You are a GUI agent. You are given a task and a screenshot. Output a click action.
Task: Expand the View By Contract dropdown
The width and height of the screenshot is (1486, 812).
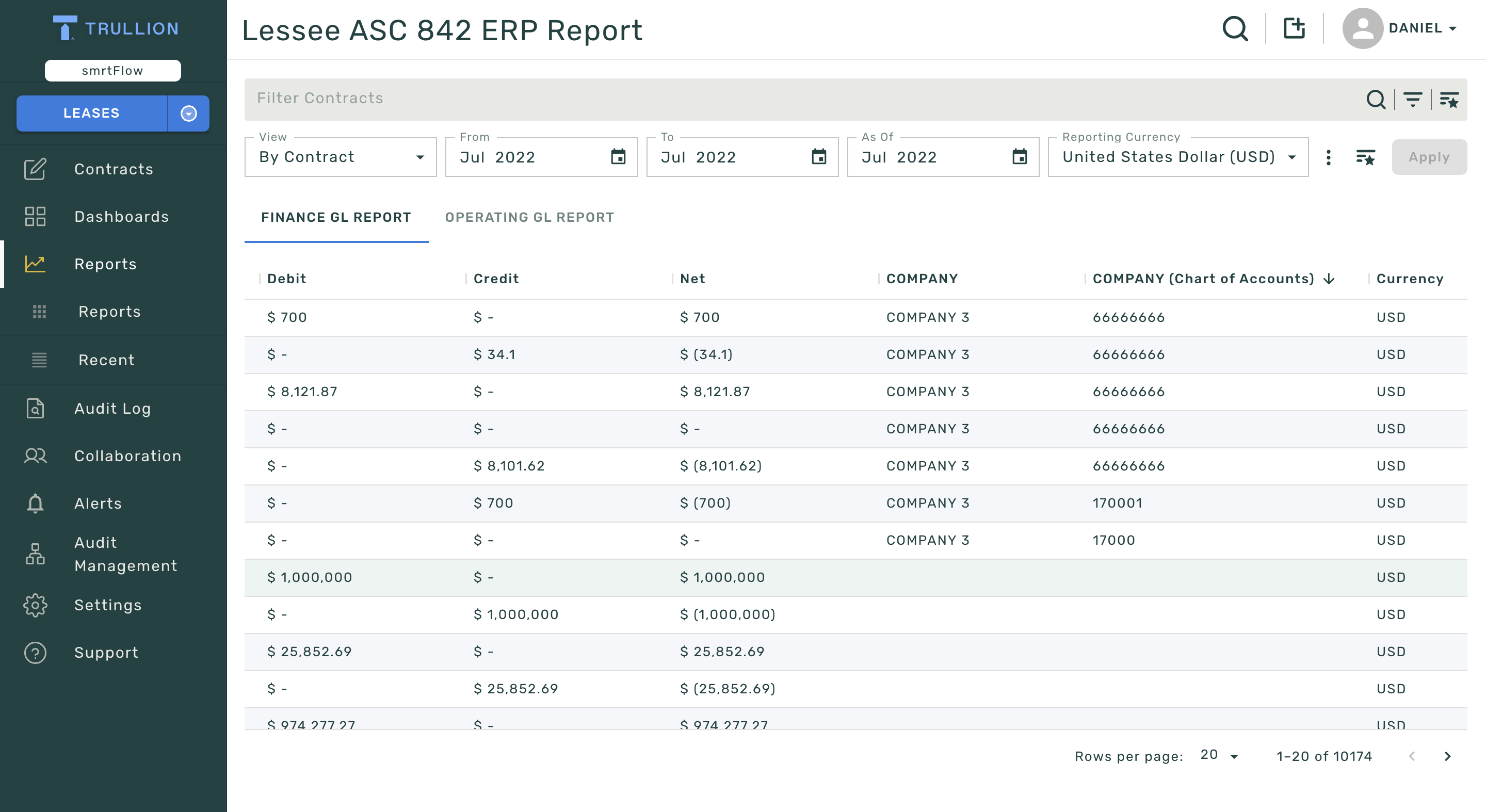[341, 157]
